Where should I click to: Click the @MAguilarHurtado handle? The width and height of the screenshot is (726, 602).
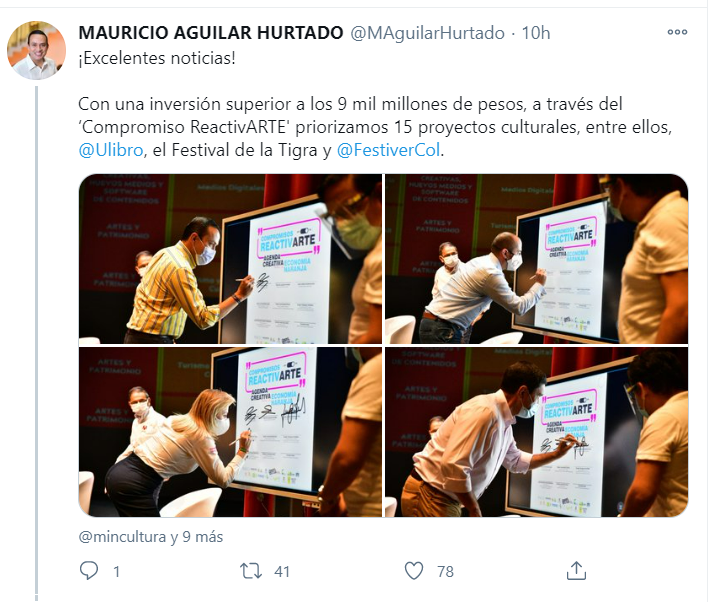coord(427,33)
